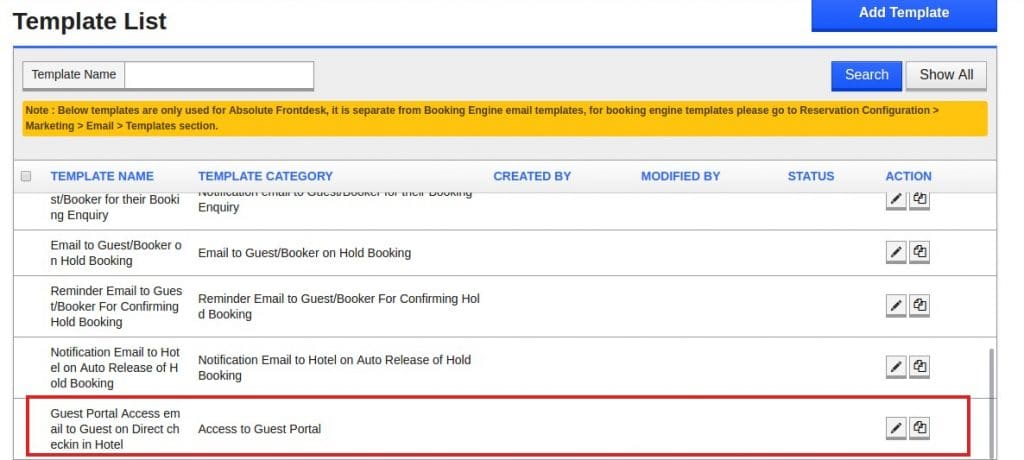Copy the Auto Release of Hold Booking template
Image resolution: width=1024 pixels, height=460 pixels.
pyautogui.click(x=920, y=367)
